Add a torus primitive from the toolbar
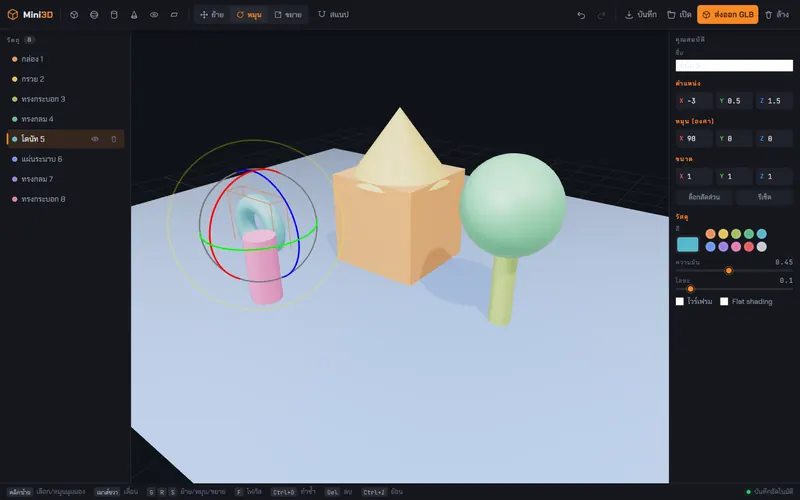This screenshot has width=800, height=500. [154, 15]
